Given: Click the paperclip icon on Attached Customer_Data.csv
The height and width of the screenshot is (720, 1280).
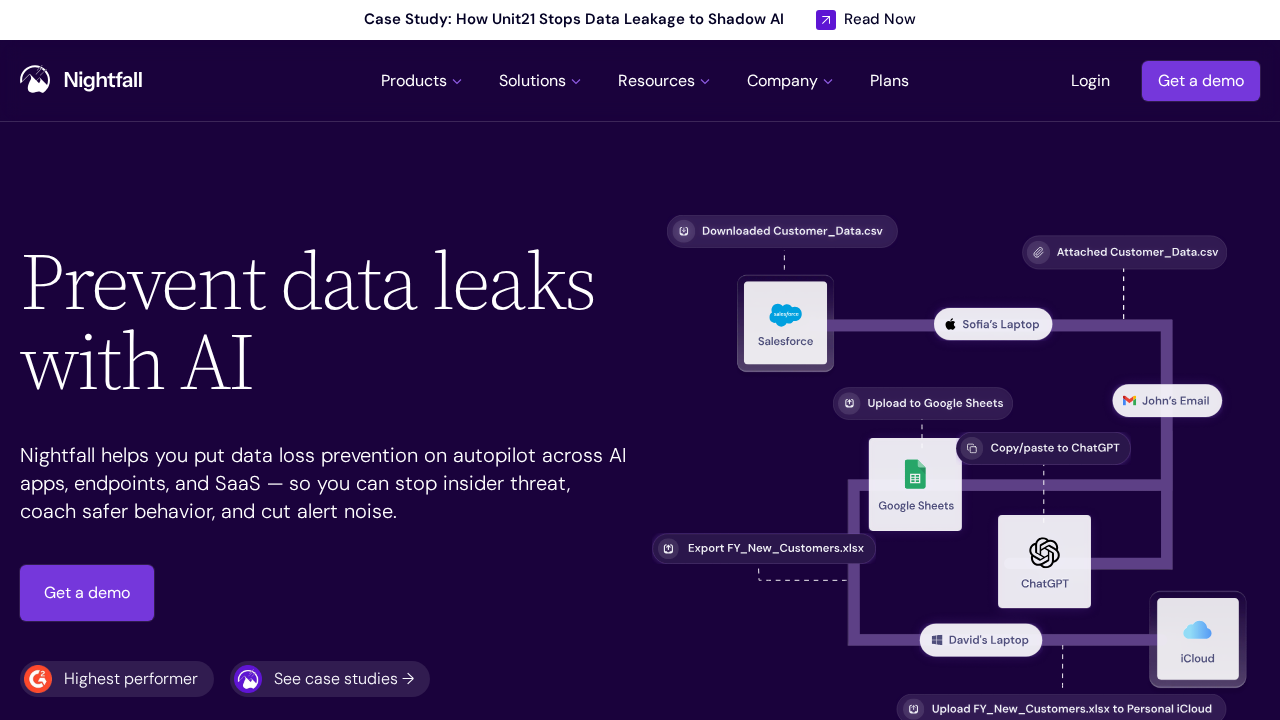Looking at the screenshot, I should (x=1039, y=252).
